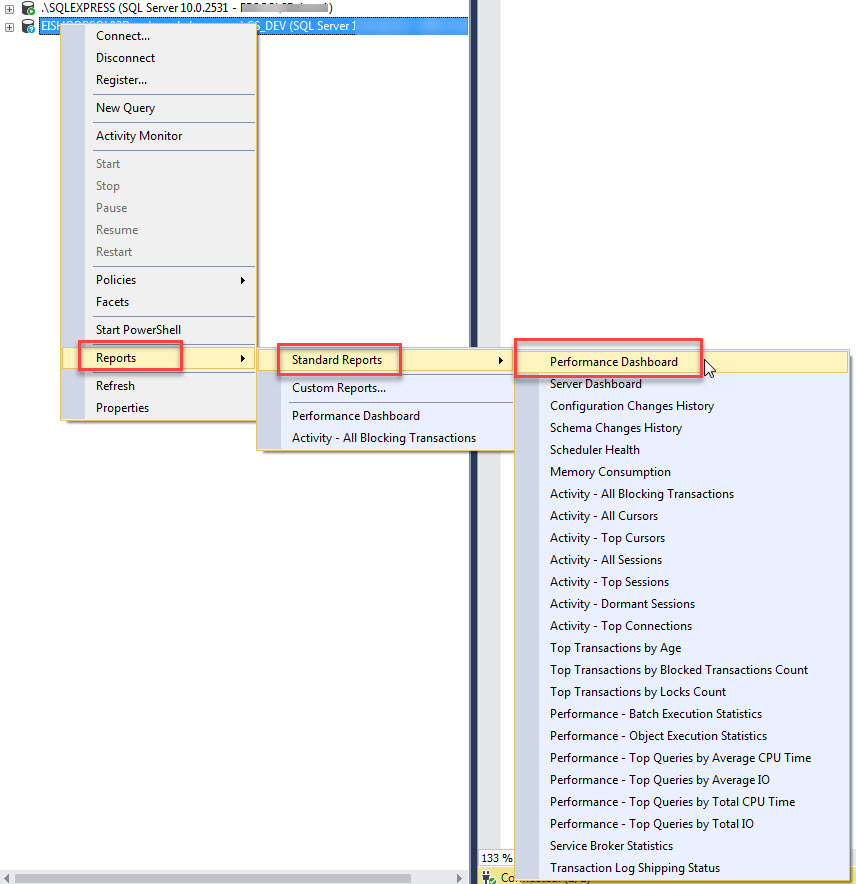Select Memory Consumption report
The image size is (856, 884).
(610, 472)
